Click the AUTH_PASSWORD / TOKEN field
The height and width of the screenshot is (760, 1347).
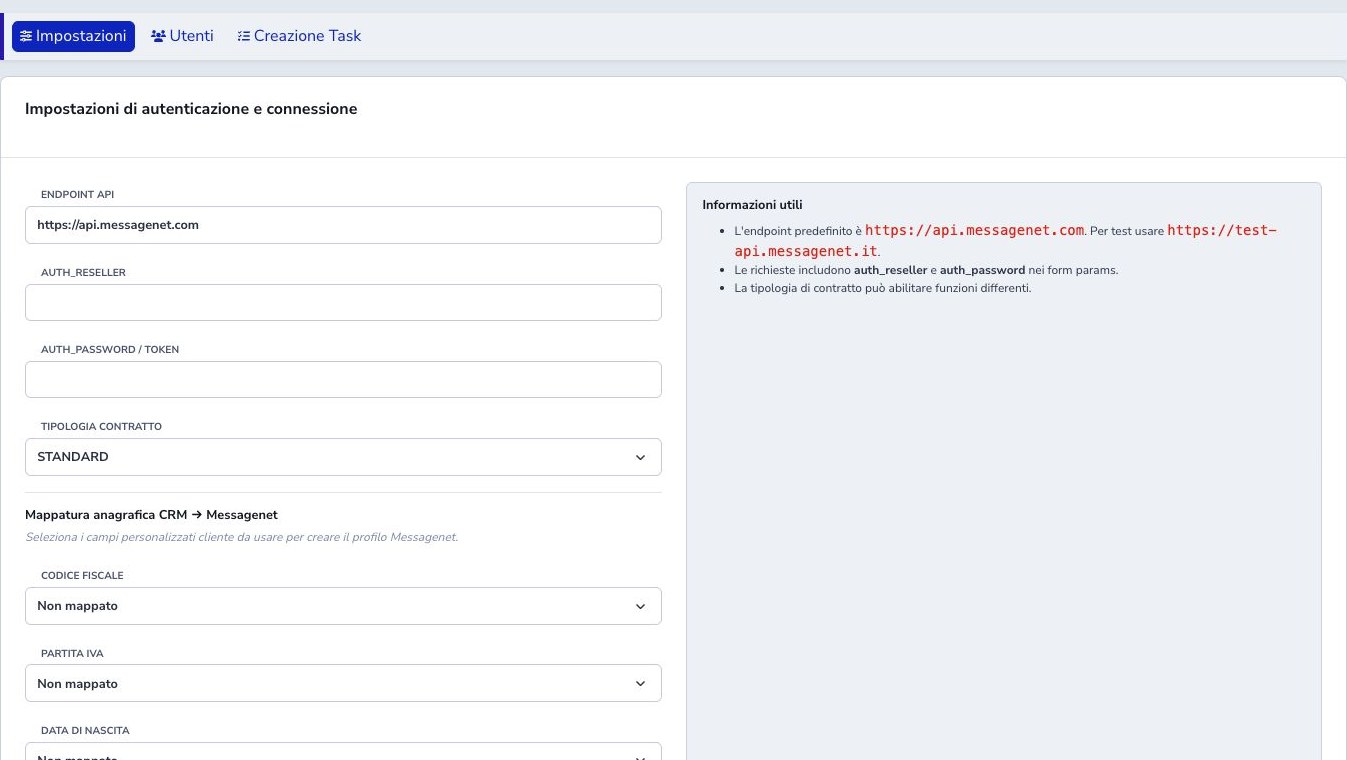[x=343, y=379]
